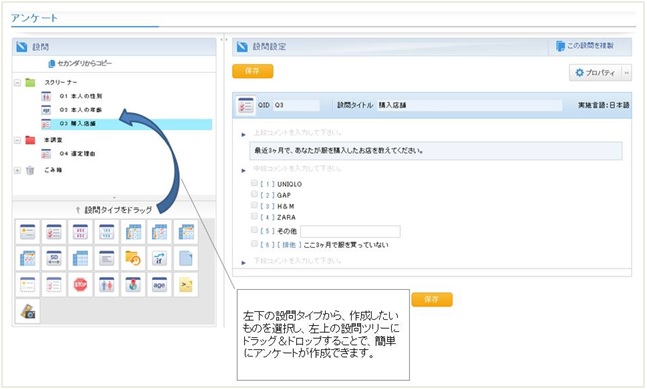Click the 上段コメントを入力して下さい placeholder text
The image size is (647, 389).
click(x=297, y=133)
